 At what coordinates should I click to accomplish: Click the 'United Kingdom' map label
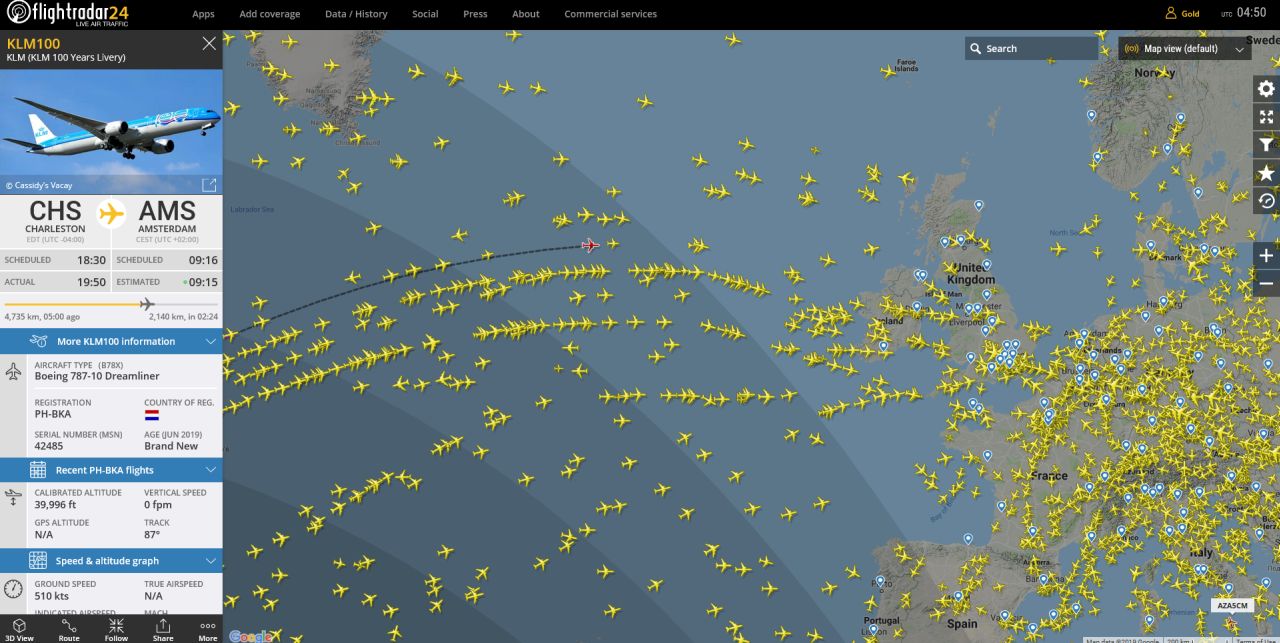[973, 274]
